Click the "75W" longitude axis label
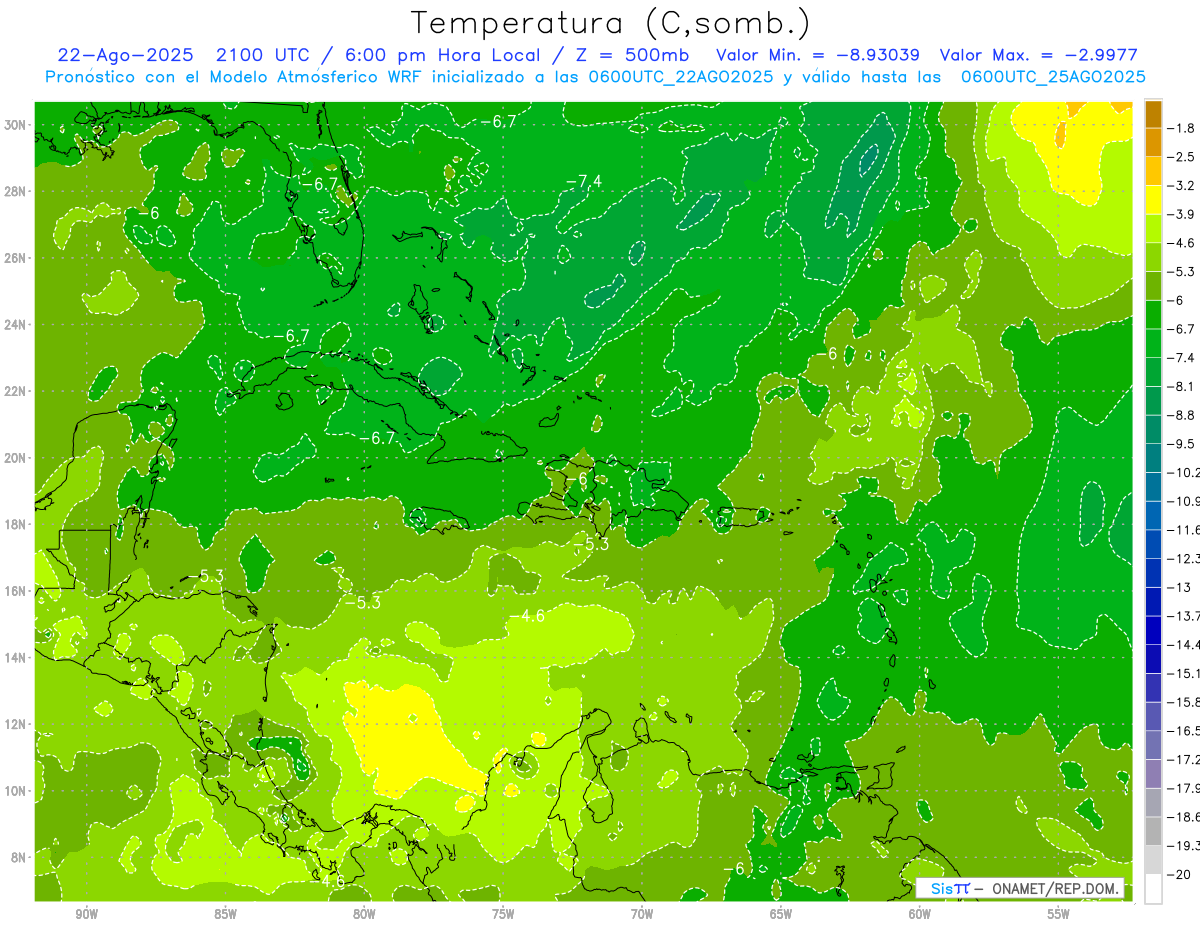Image resolution: width=1200 pixels, height=927 pixels. pos(503,914)
